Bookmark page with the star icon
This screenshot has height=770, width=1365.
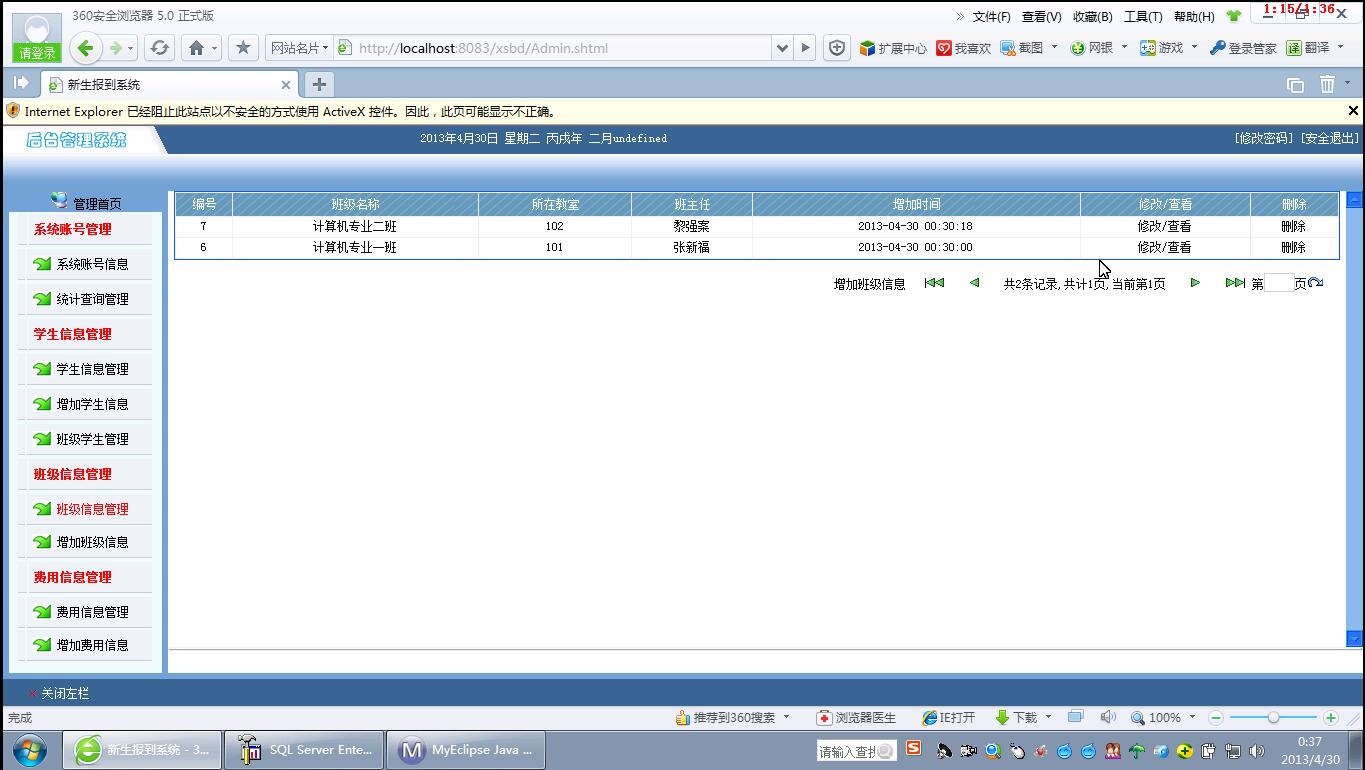coord(243,48)
